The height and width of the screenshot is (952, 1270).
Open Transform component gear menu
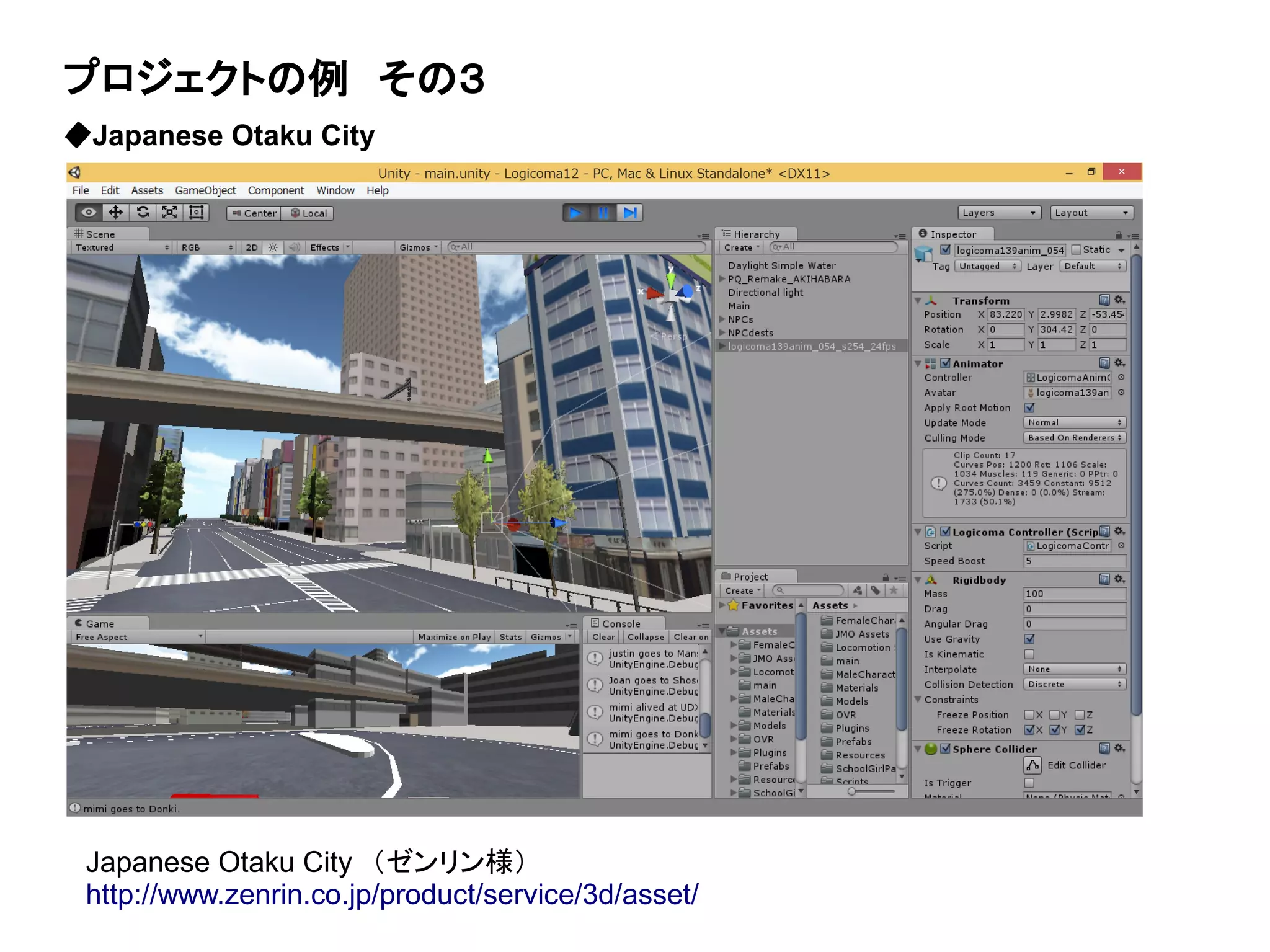(x=1119, y=300)
